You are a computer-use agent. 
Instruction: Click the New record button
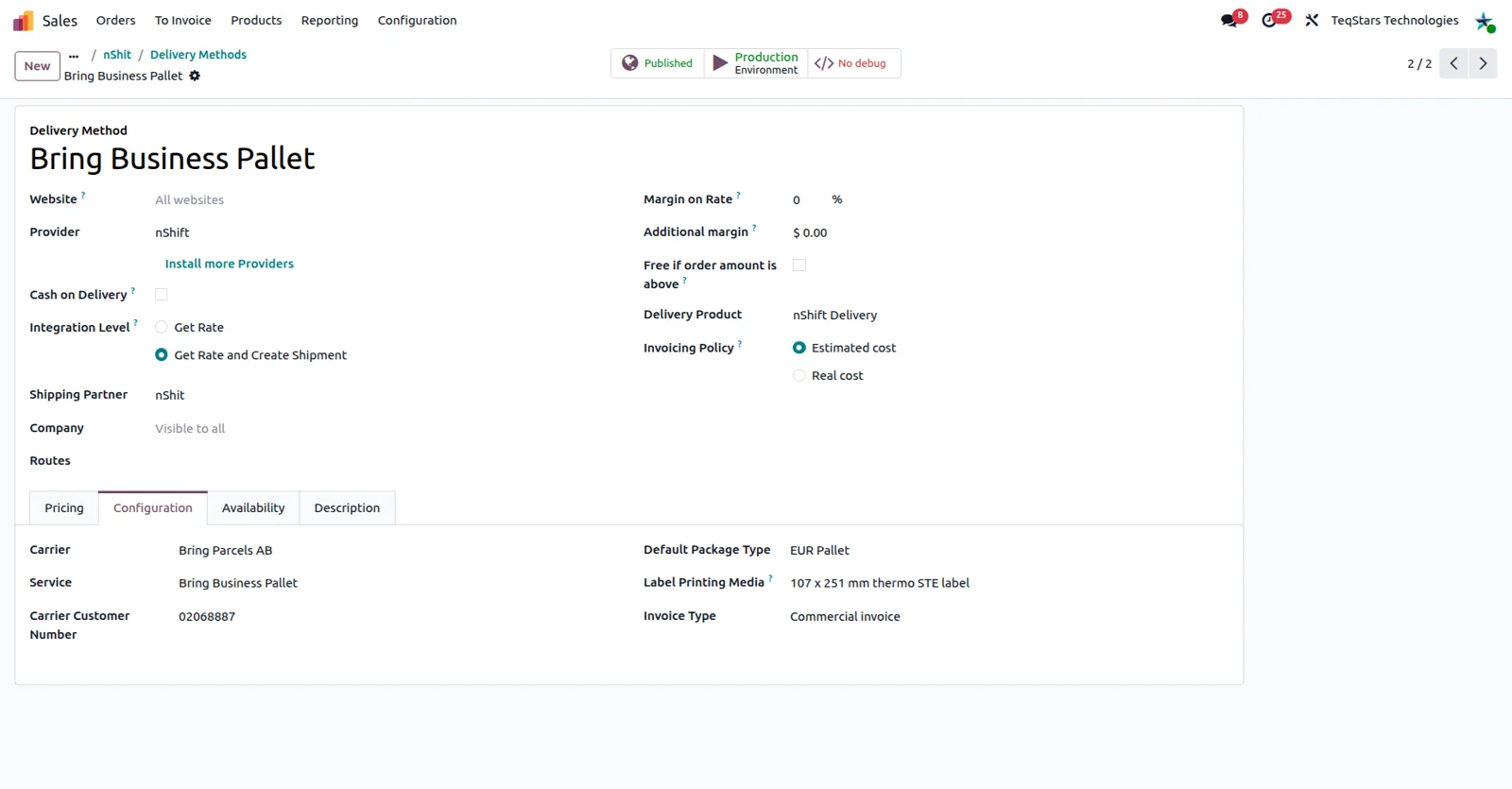[38, 66]
